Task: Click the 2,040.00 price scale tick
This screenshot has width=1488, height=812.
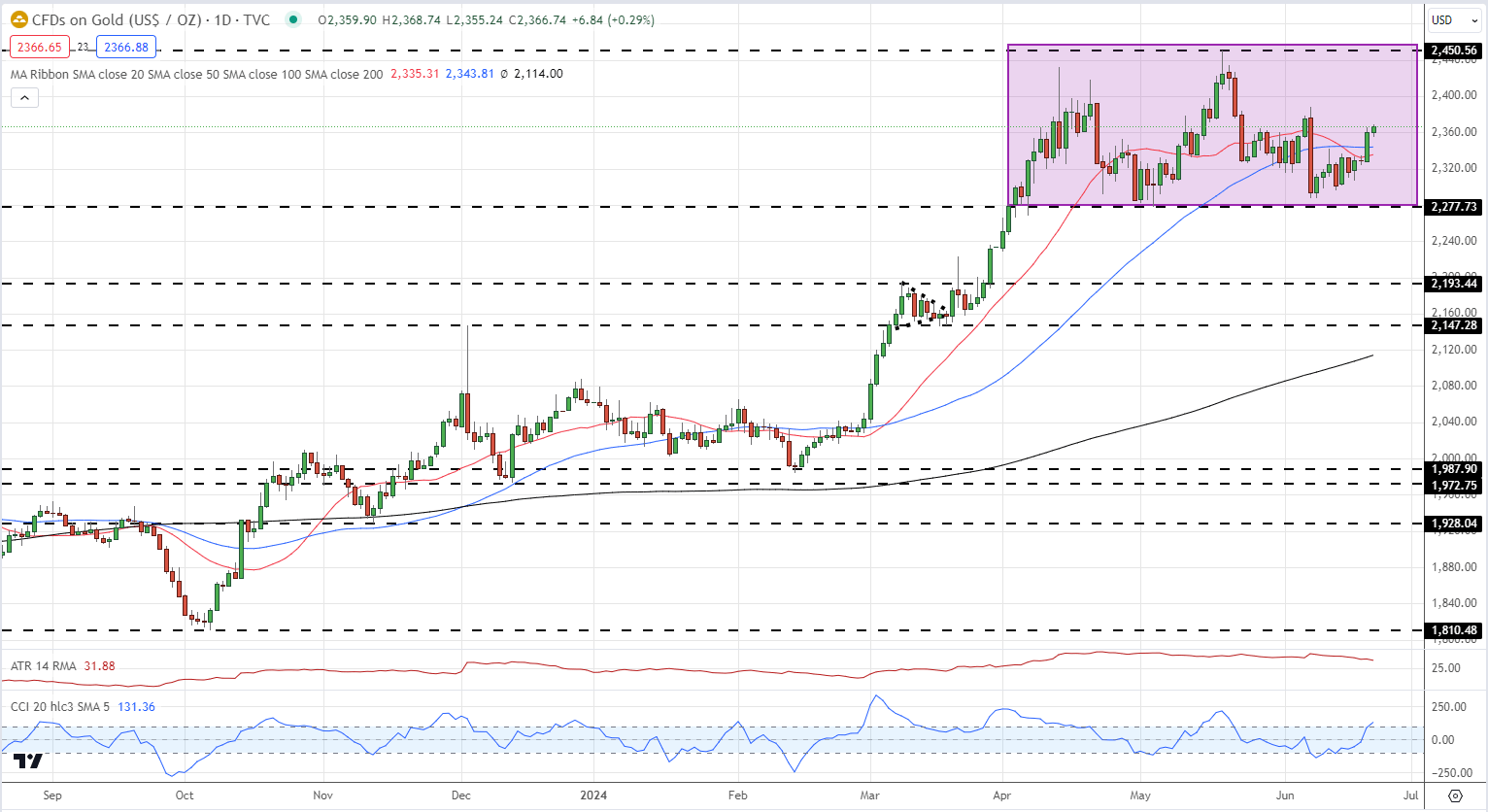Action: [1453, 422]
